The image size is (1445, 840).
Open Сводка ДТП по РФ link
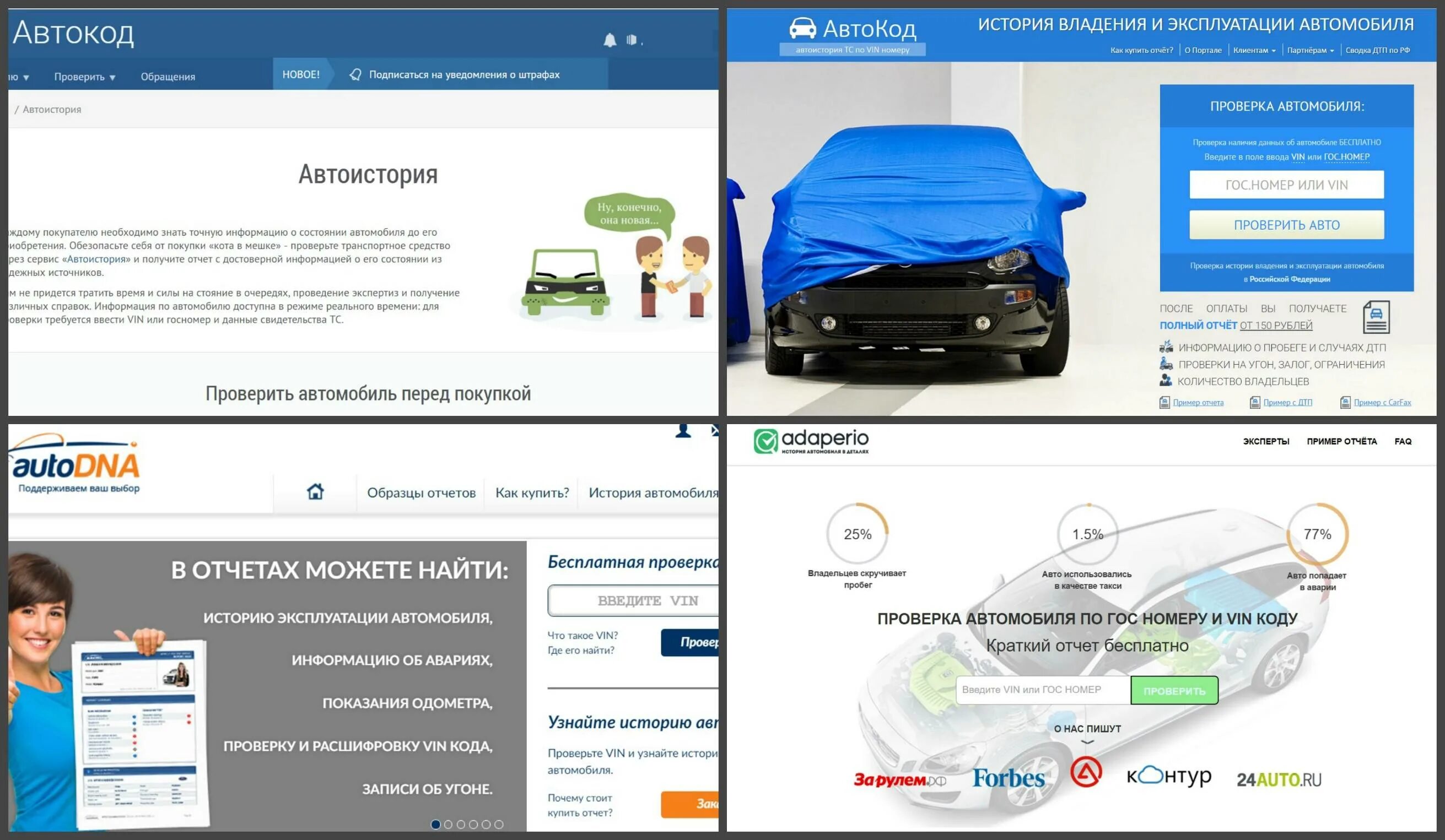(x=1377, y=51)
